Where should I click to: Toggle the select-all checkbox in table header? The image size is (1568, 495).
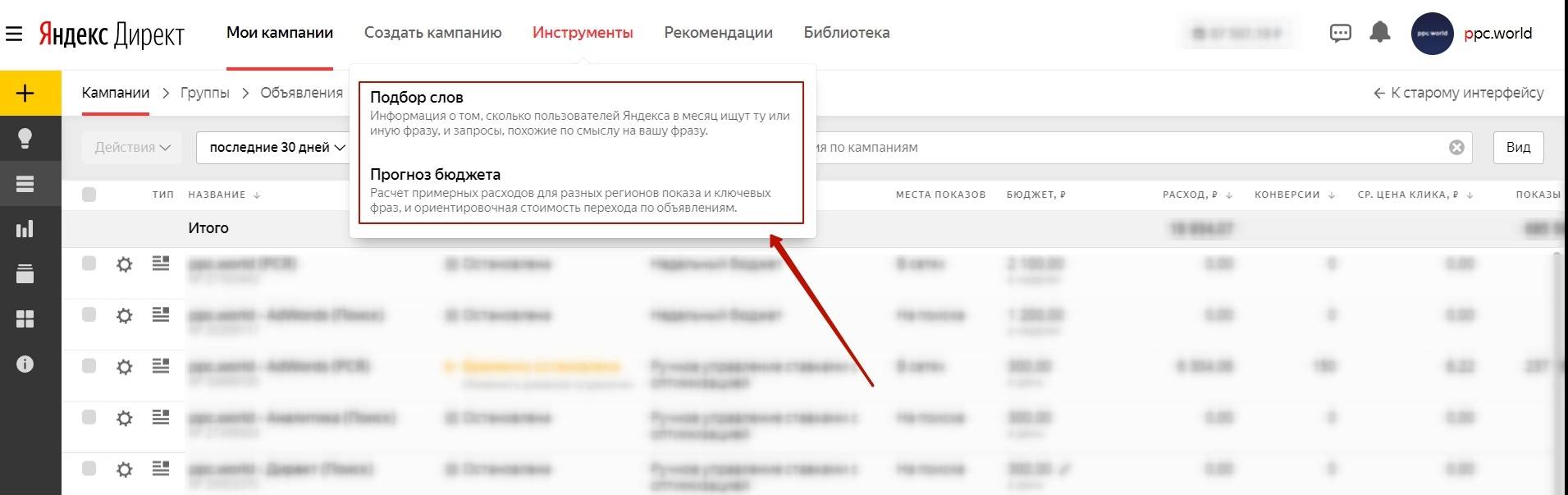[x=89, y=195]
